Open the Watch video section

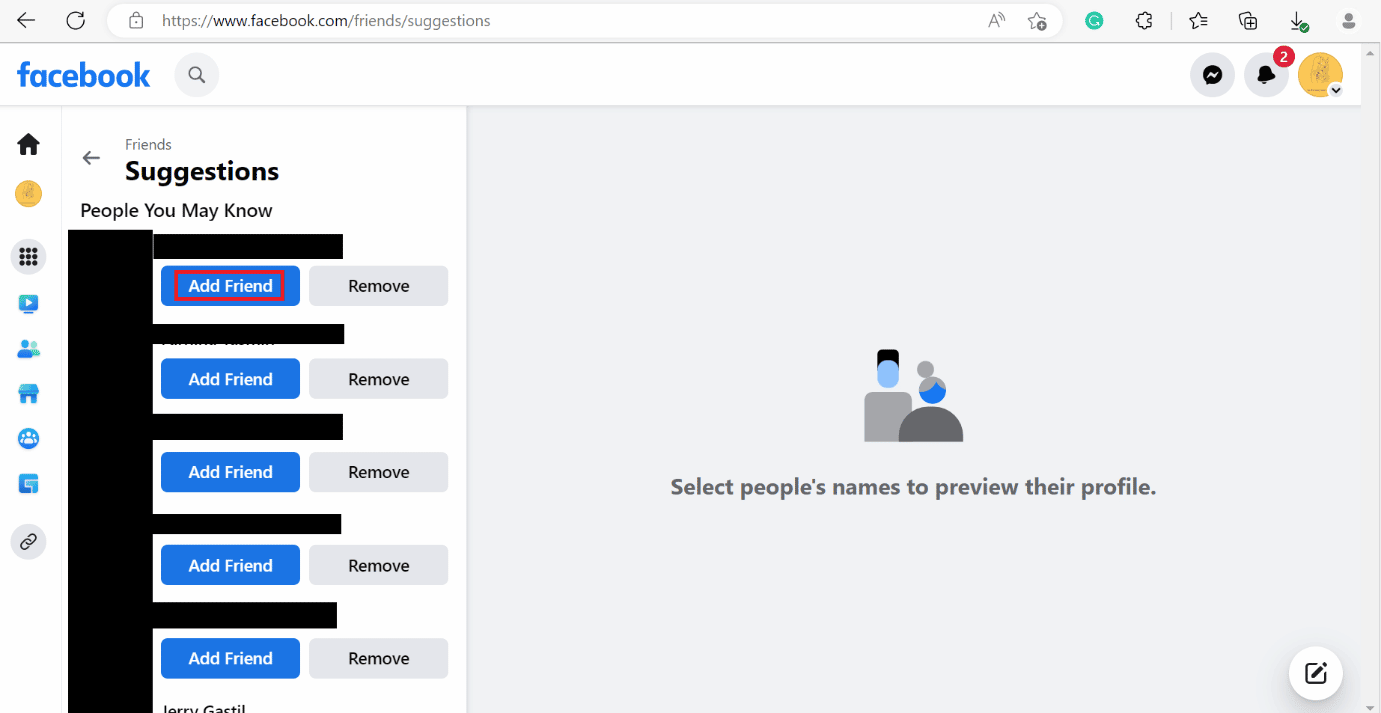tap(27, 303)
